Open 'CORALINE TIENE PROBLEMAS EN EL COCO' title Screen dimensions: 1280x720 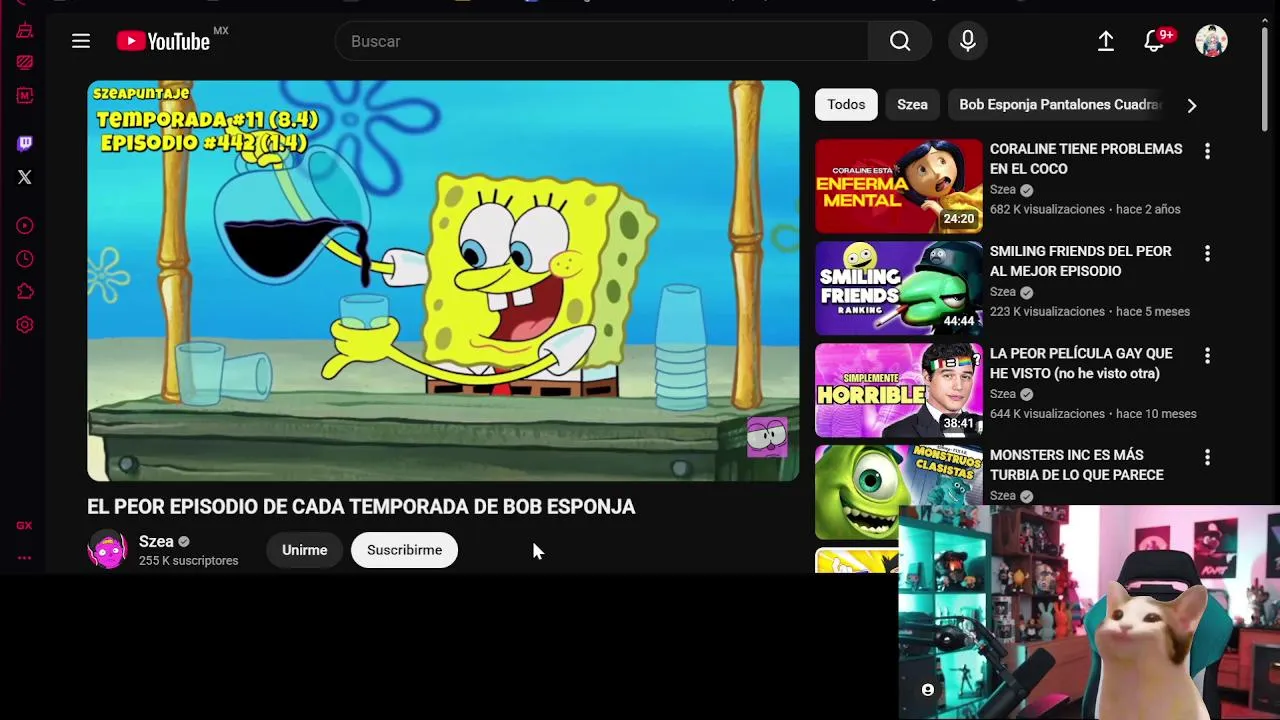(x=1086, y=159)
